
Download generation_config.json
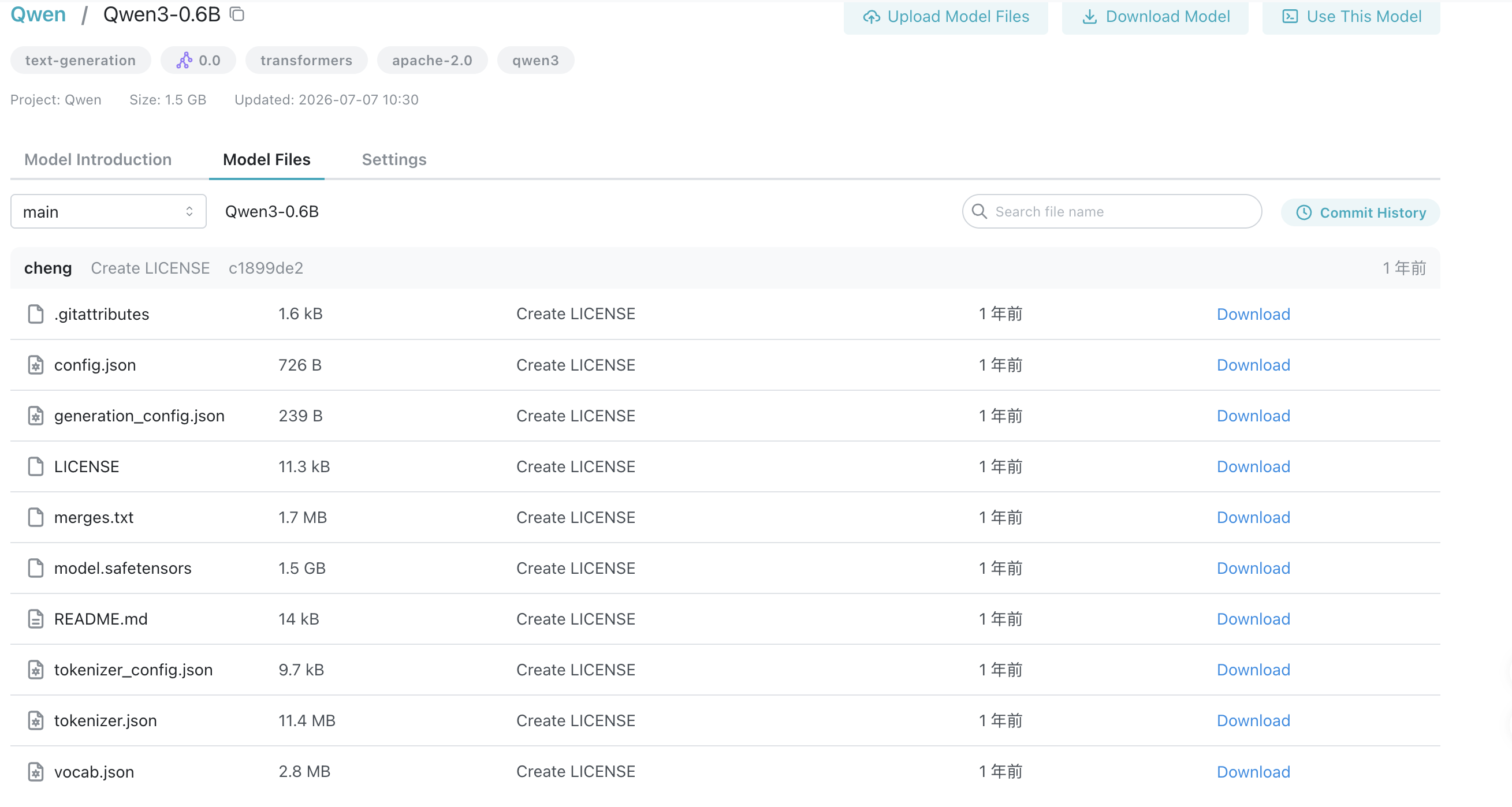(x=1253, y=416)
